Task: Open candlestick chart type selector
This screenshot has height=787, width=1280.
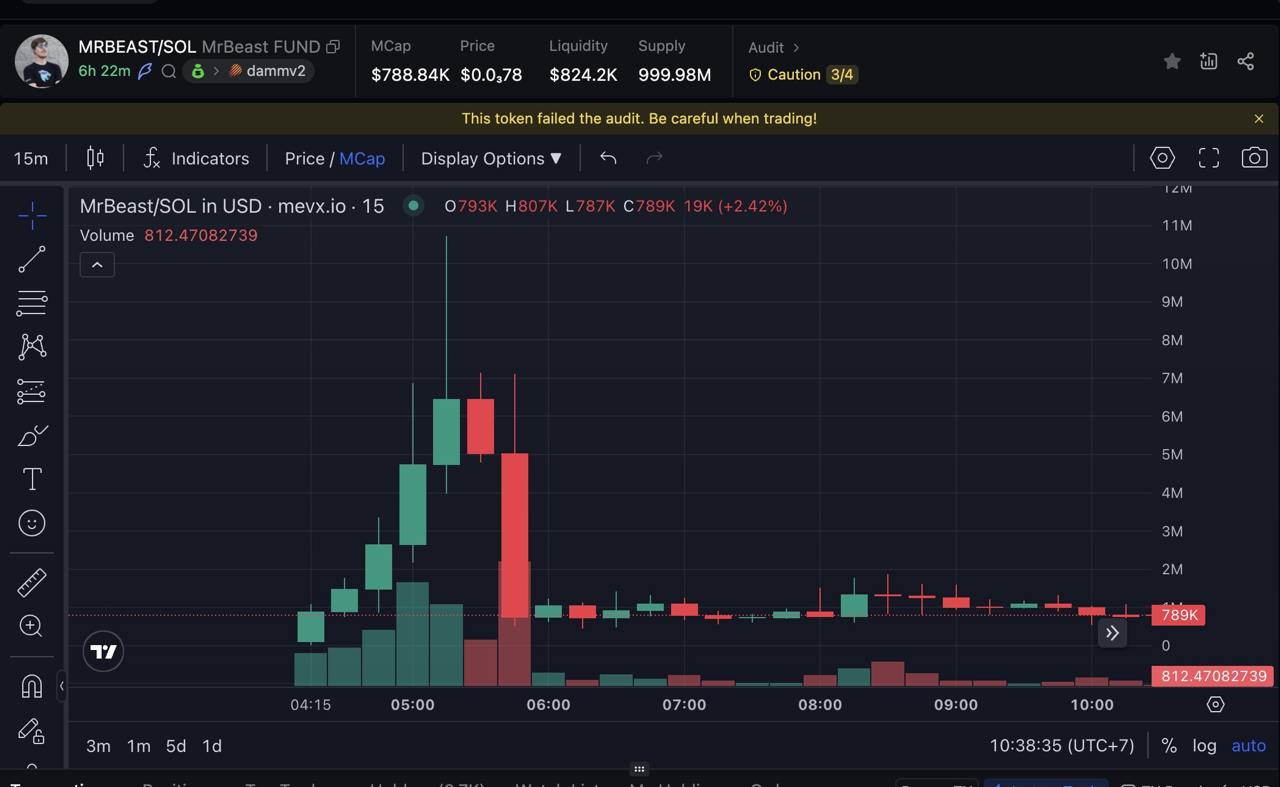Action: coord(95,158)
